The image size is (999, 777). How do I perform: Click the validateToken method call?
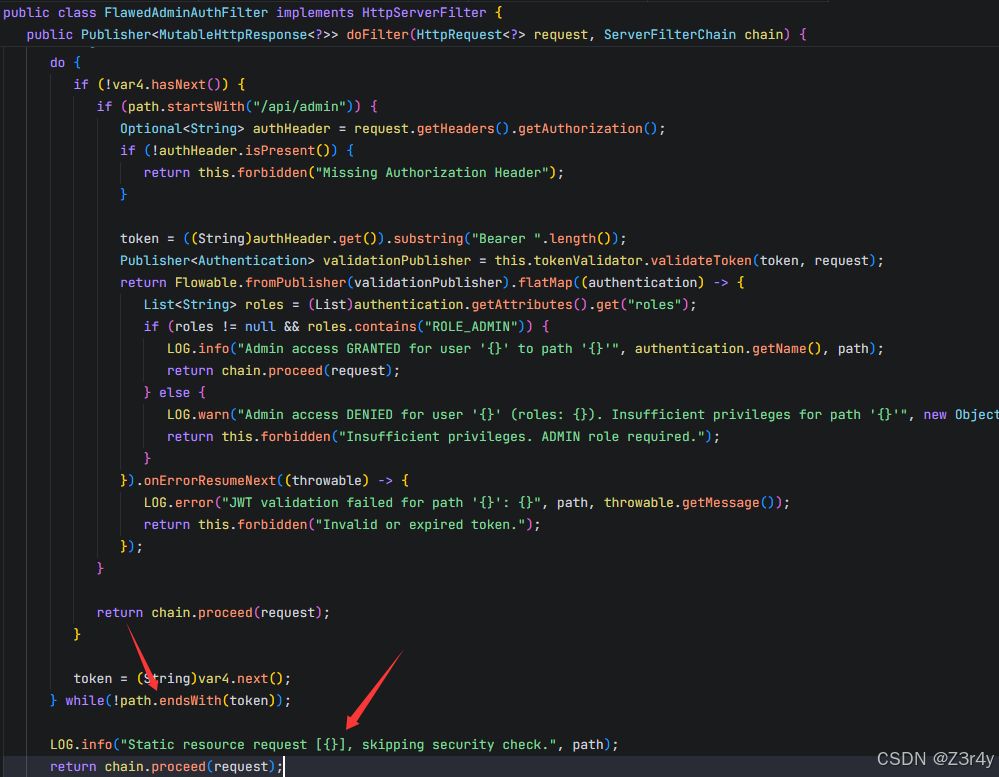click(701, 260)
